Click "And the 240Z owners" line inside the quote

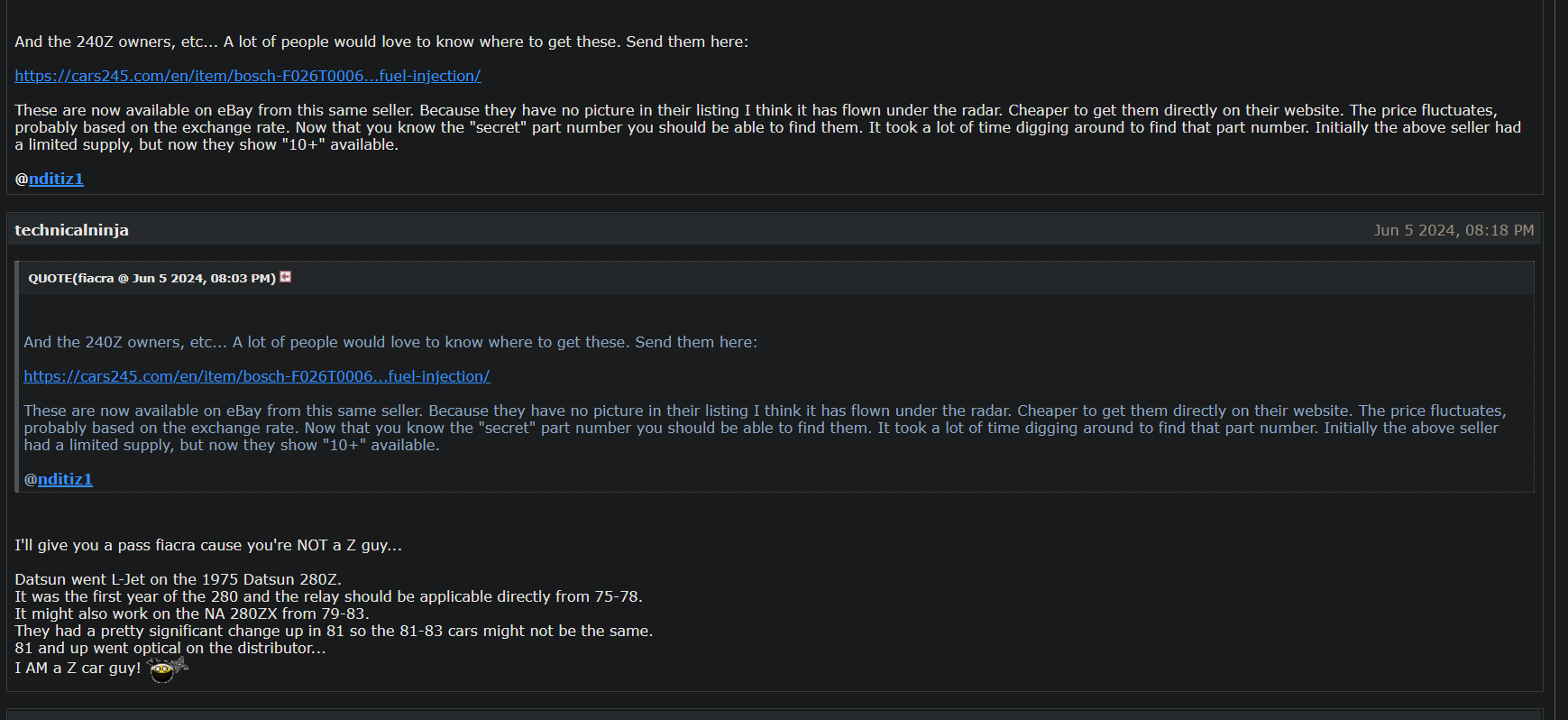(x=390, y=342)
